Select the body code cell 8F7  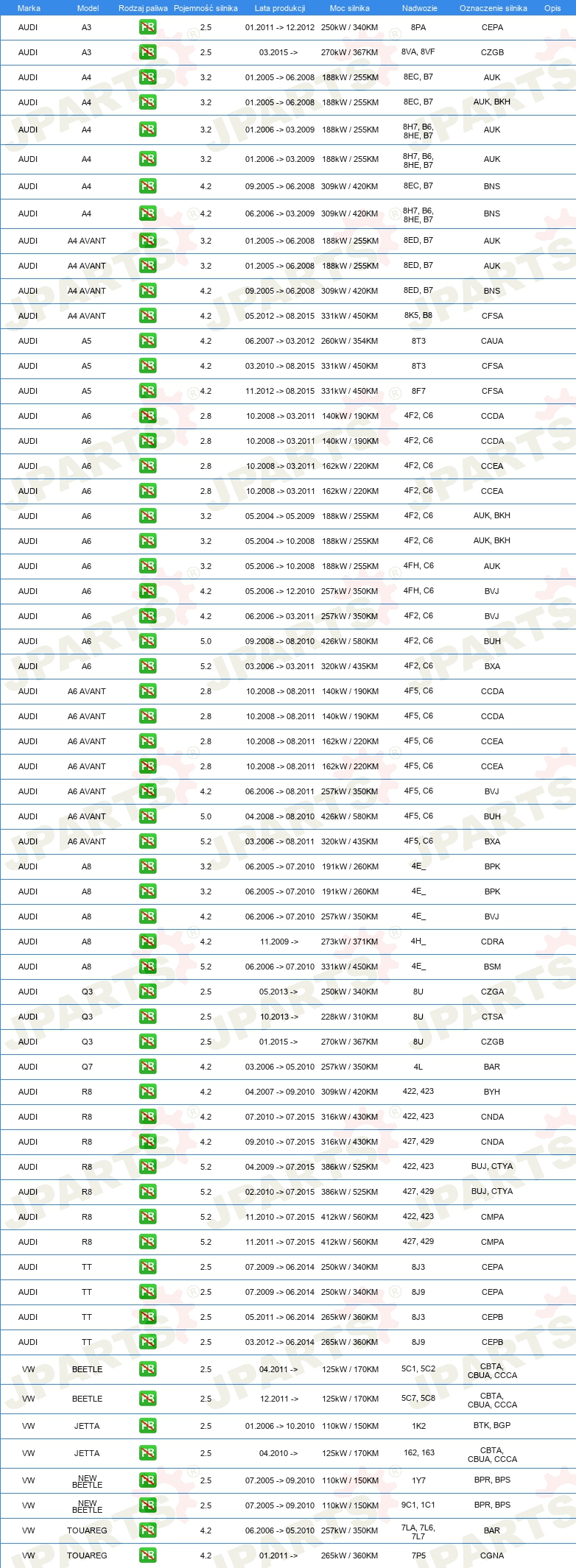click(418, 391)
